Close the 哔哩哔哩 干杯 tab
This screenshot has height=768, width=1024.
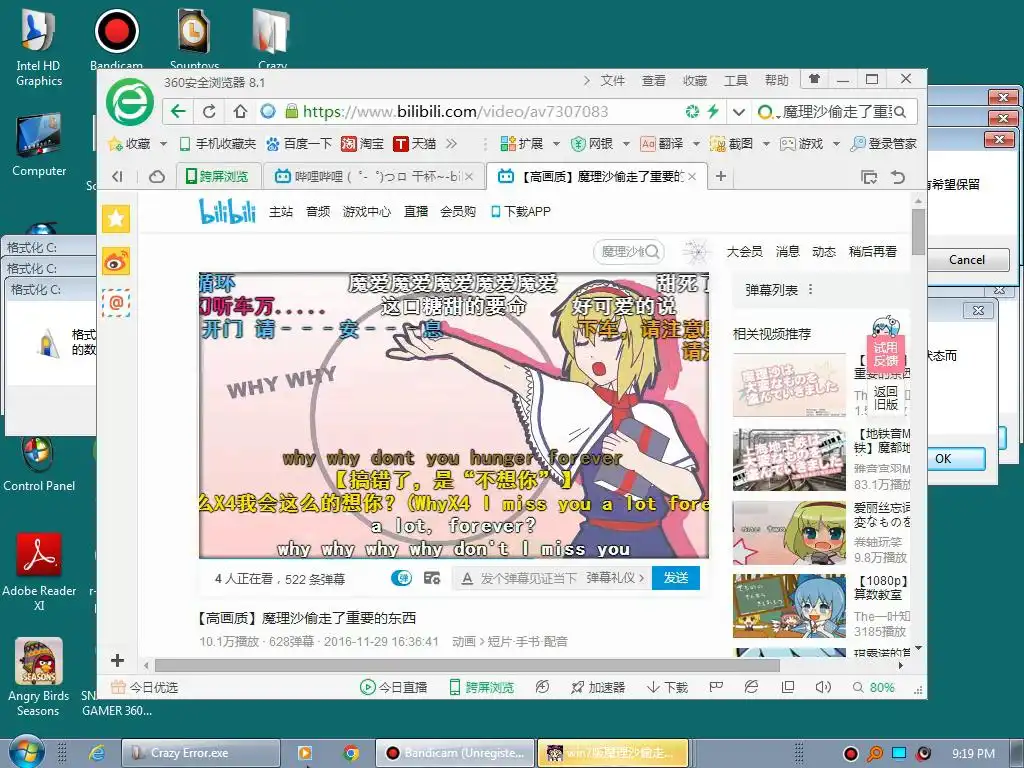pos(470,176)
